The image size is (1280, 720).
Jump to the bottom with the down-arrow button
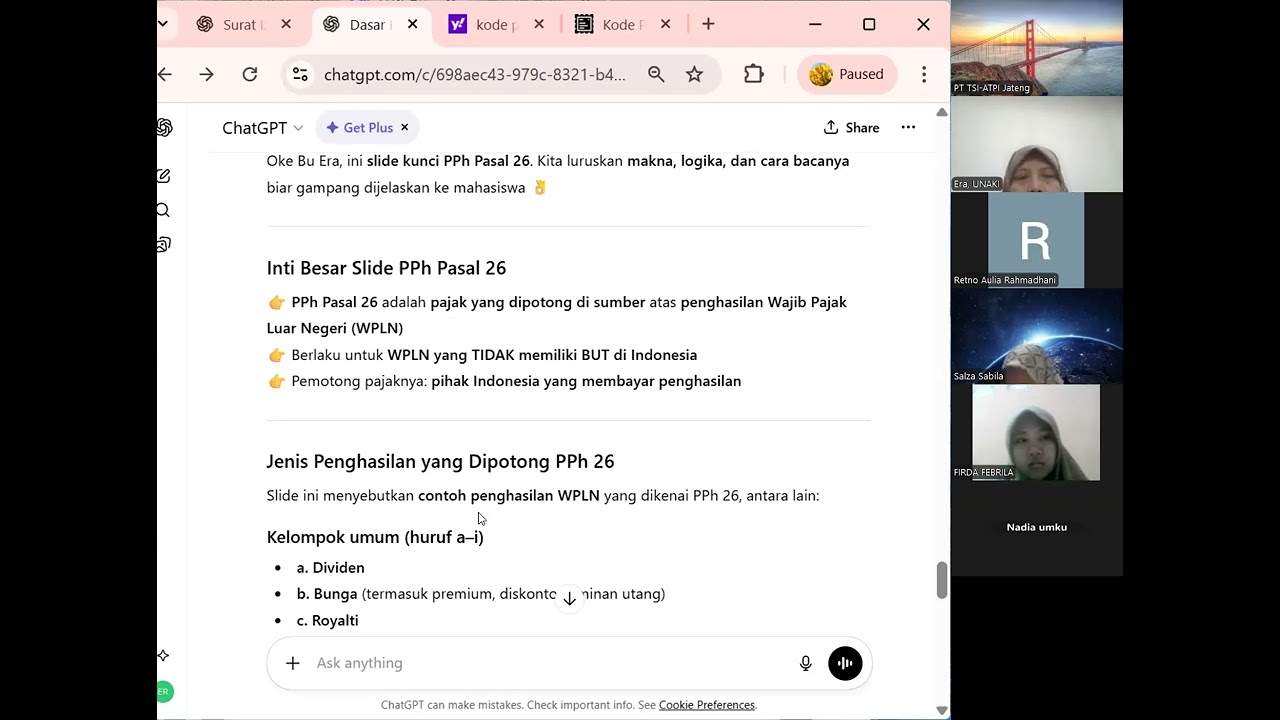[x=569, y=598]
